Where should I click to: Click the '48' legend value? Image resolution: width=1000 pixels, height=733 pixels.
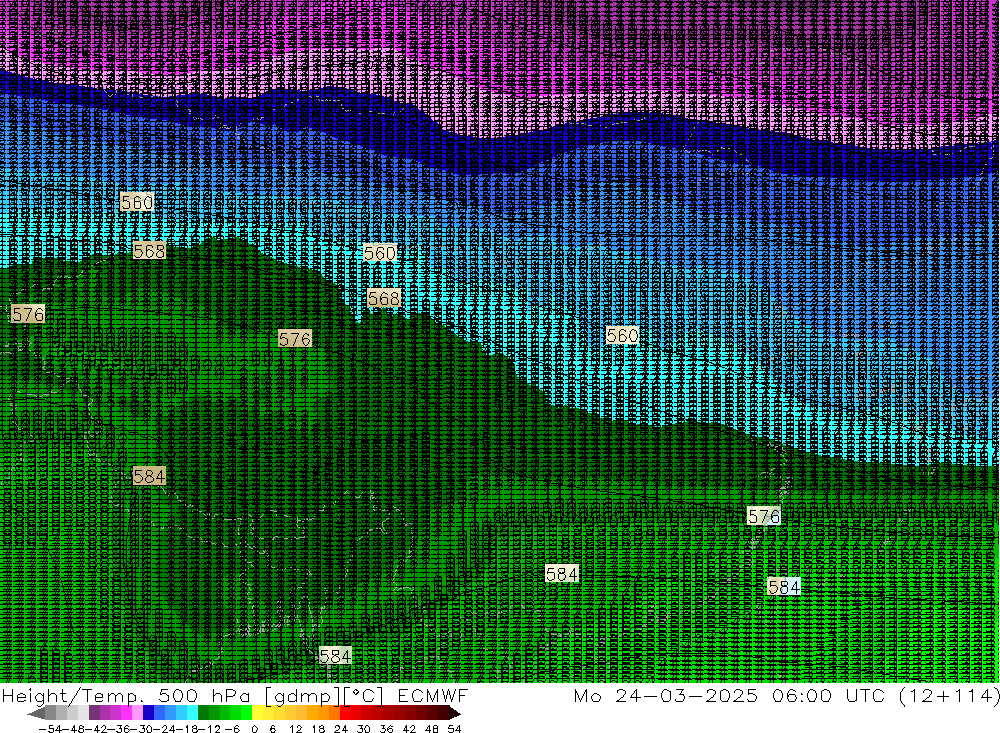tap(432, 729)
